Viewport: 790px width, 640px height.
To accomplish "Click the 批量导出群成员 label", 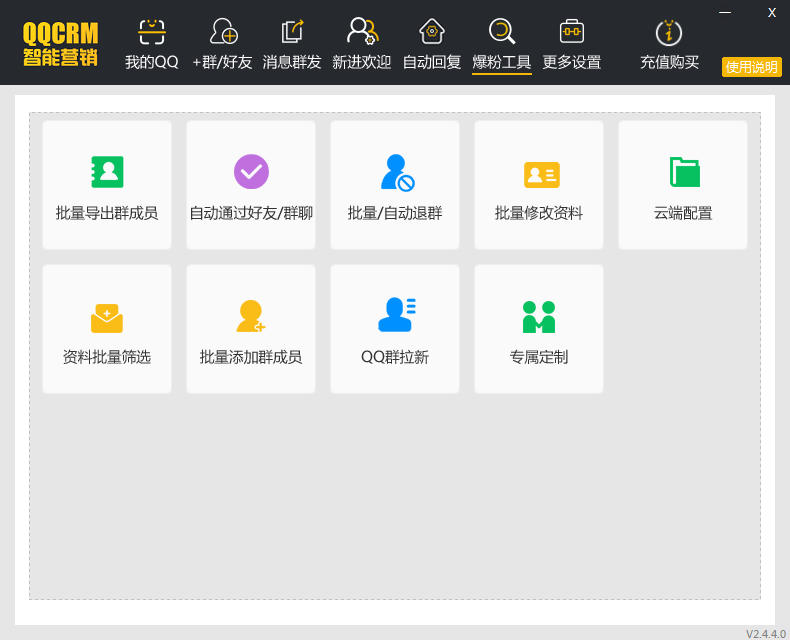I will [107, 213].
